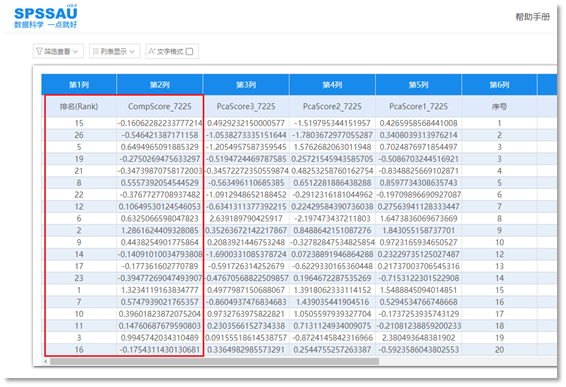Viewport: 566px width, 387px height.
Task: Select the 第3列 column header
Action: point(246,85)
